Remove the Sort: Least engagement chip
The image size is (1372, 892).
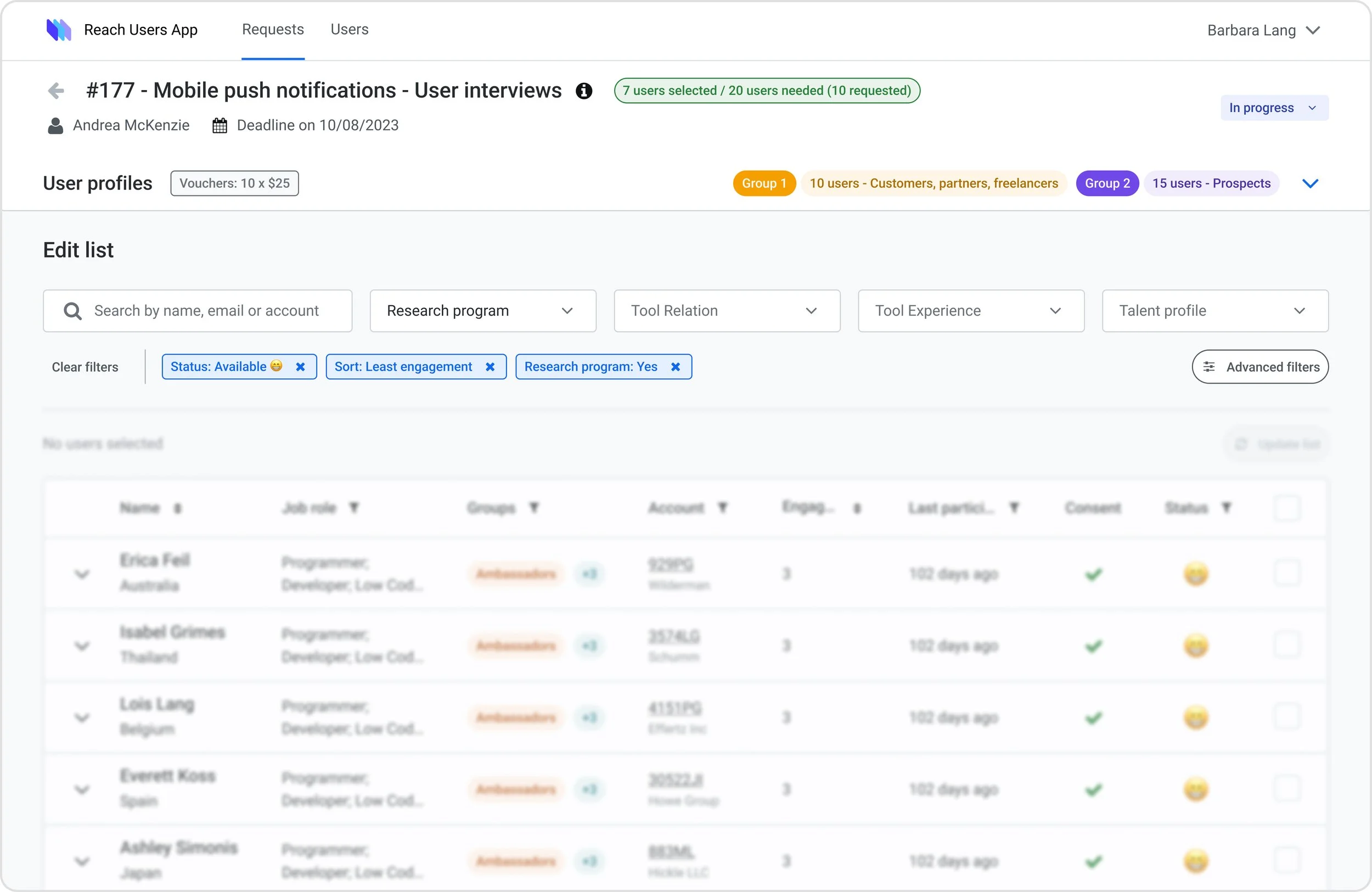point(490,367)
